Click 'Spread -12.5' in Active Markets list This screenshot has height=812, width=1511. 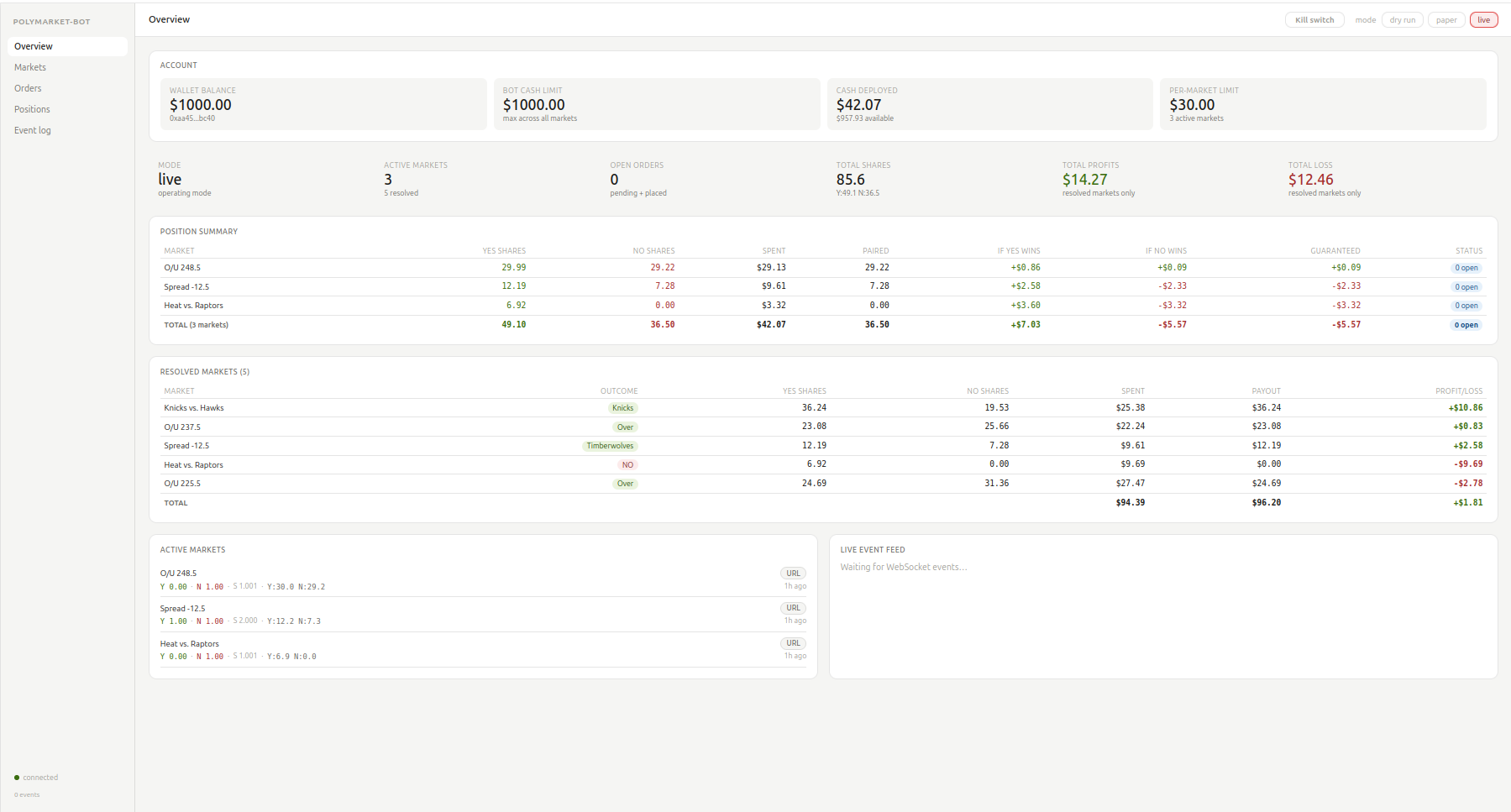click(x=182, y=609)
